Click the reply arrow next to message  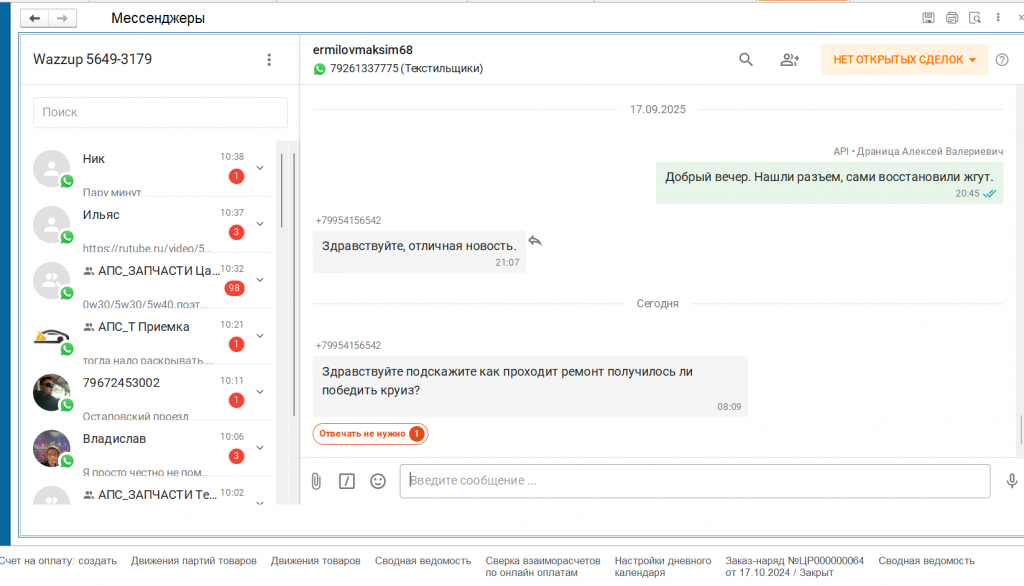point(535,241)
